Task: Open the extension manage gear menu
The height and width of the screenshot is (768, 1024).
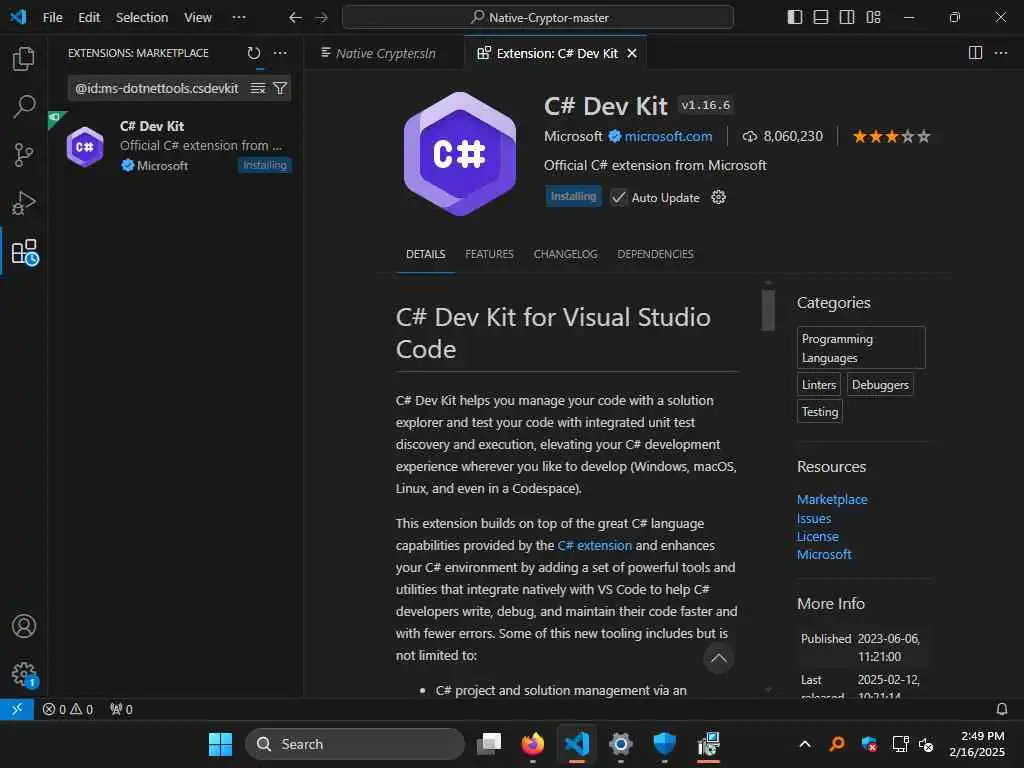Action: click(718, 197)
